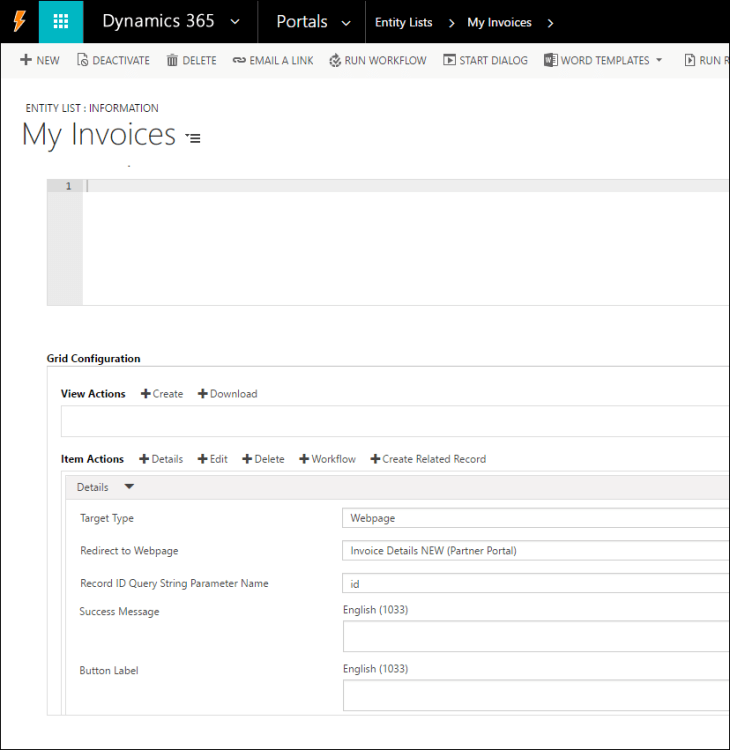The width and height of the screenshot is (730, 750).
Task: Click the Start Dialog play icon
Action: [x=449, y=60]
